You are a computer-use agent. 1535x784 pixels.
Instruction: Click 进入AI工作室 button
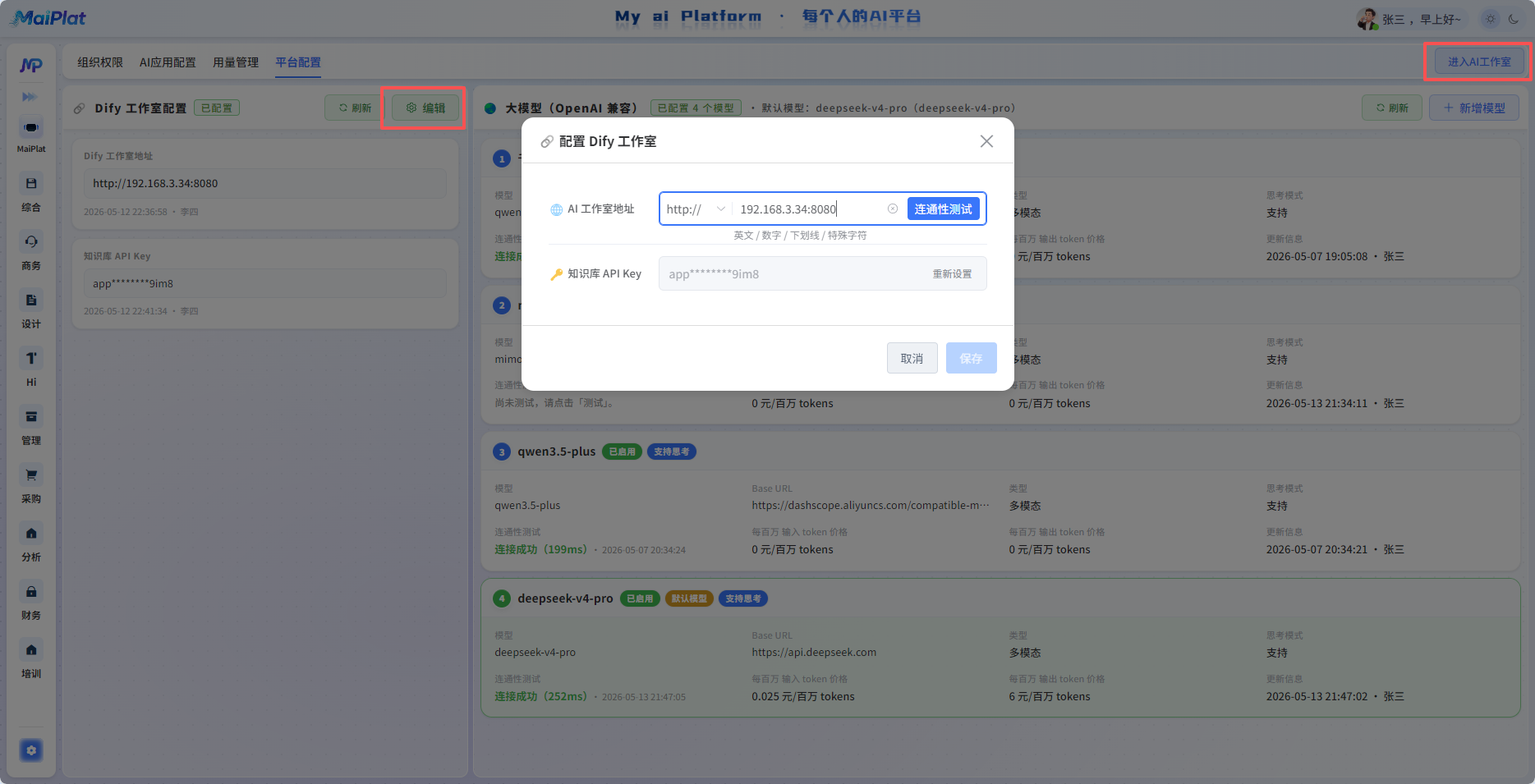[1479, 62]
